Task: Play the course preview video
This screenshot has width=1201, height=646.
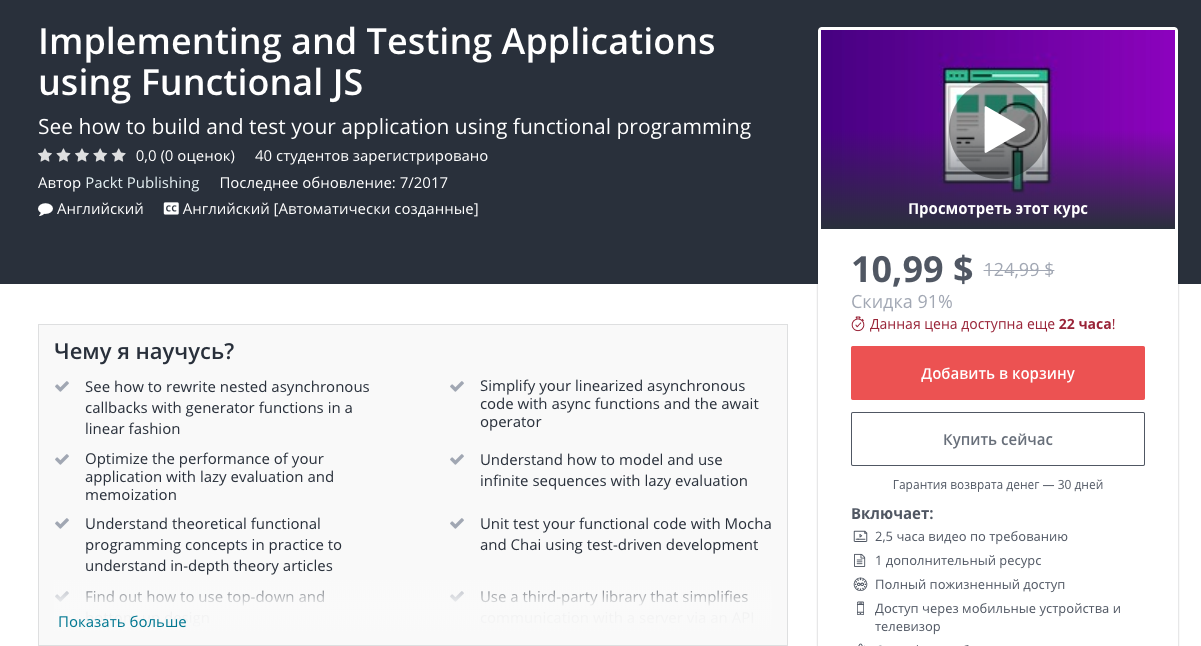Action: [x=997, y=129]
